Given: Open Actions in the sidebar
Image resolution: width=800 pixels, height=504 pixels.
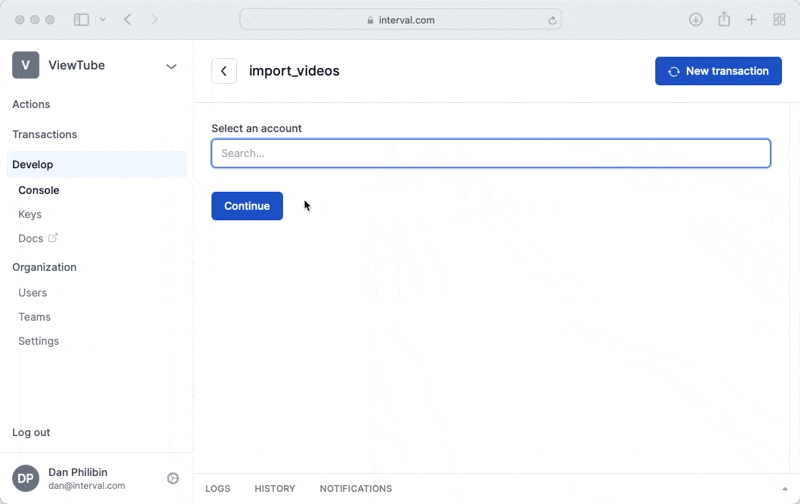Looking at the screenshot, I should click(31, 104).
